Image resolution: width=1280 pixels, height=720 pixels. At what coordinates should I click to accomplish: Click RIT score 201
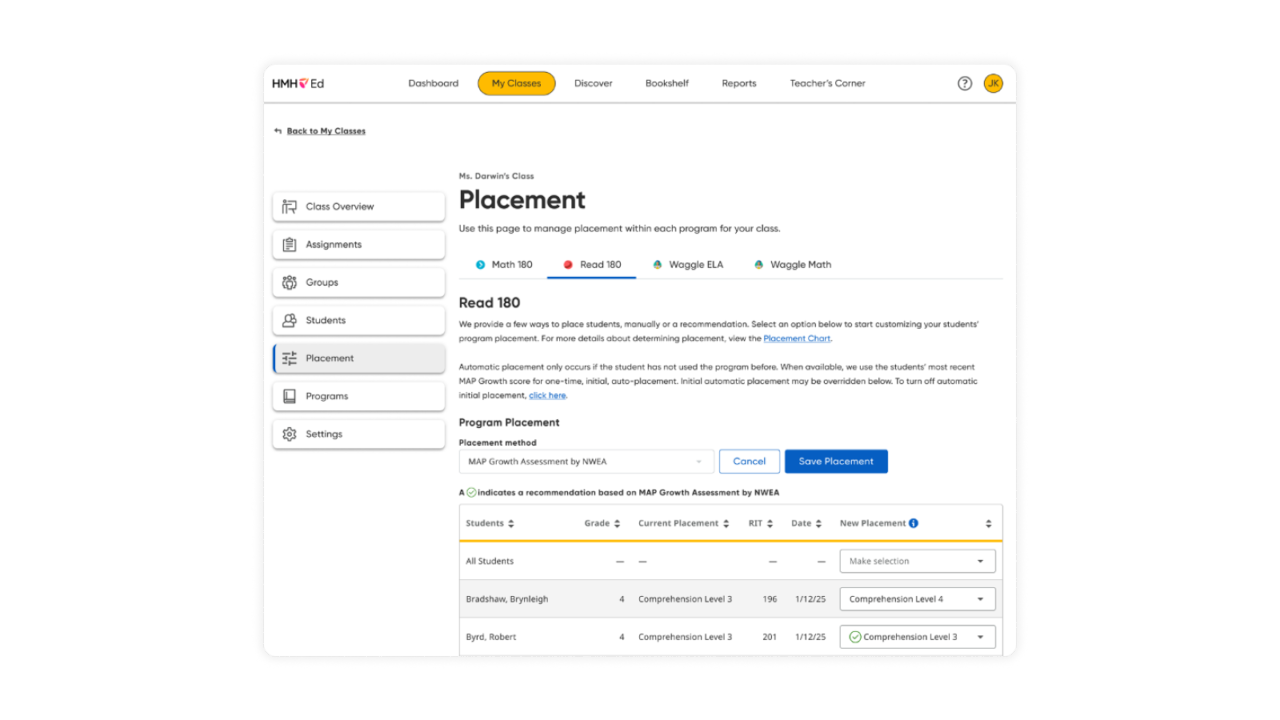pyautogui.click(x=770, y=637)
